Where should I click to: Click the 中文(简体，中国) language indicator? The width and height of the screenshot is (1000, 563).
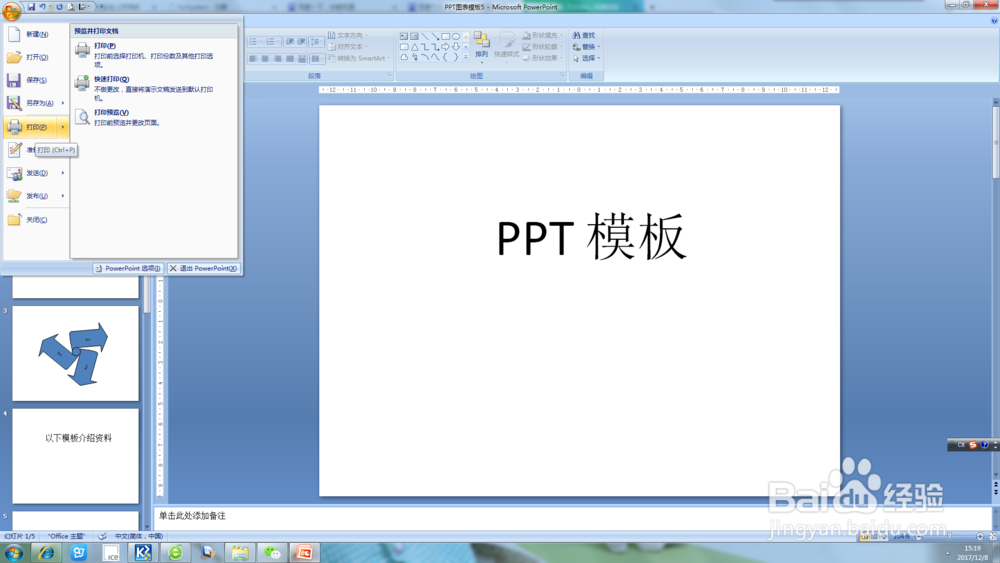[x=139, y=536]
